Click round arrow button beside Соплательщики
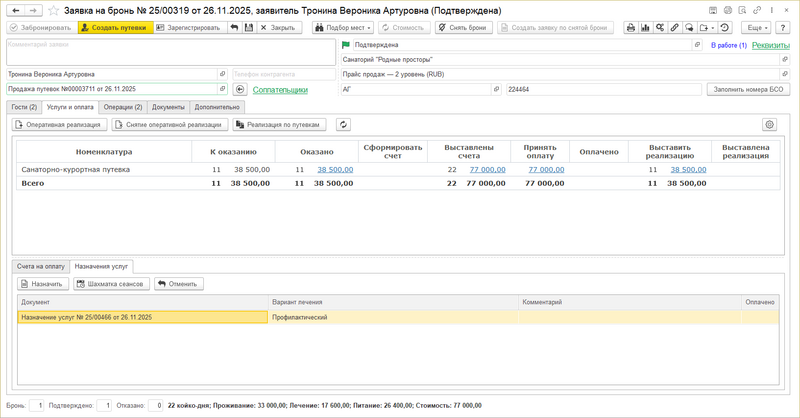Screen dimensions: 800x418 pos(240,90)
